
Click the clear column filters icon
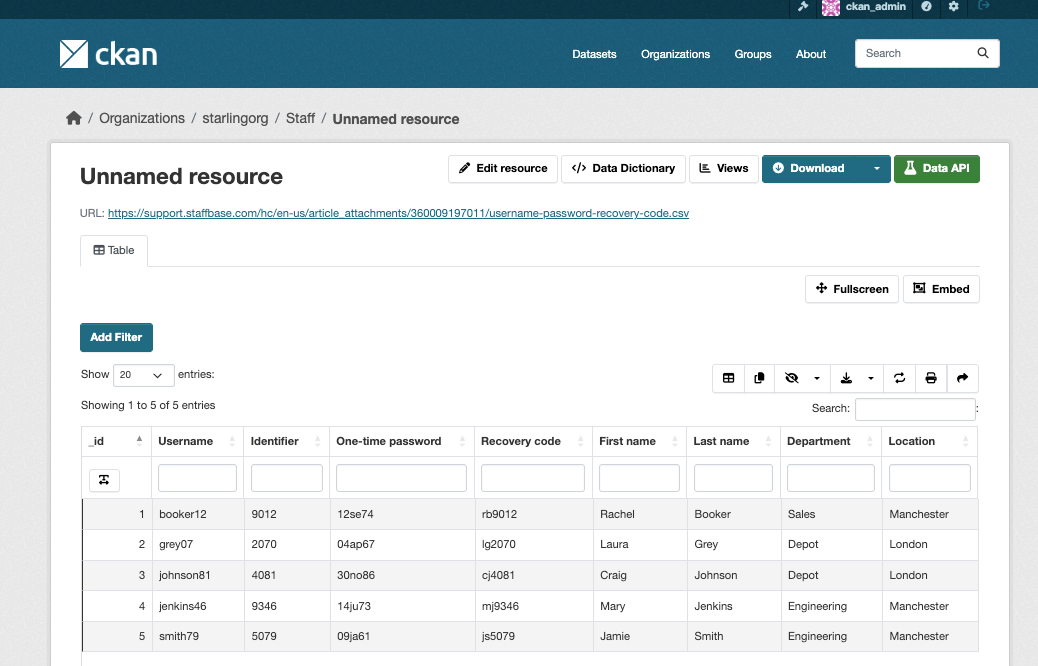(104, 480)
